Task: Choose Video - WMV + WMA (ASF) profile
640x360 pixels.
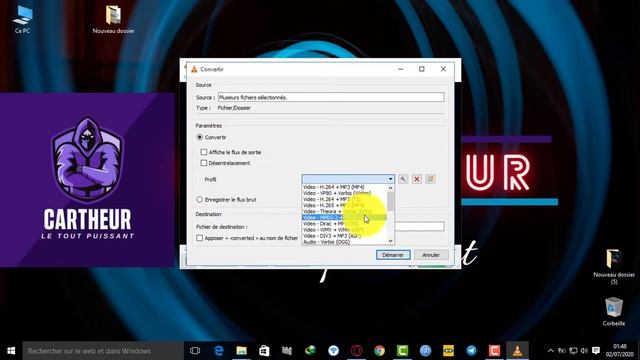Action: point(344,230)
